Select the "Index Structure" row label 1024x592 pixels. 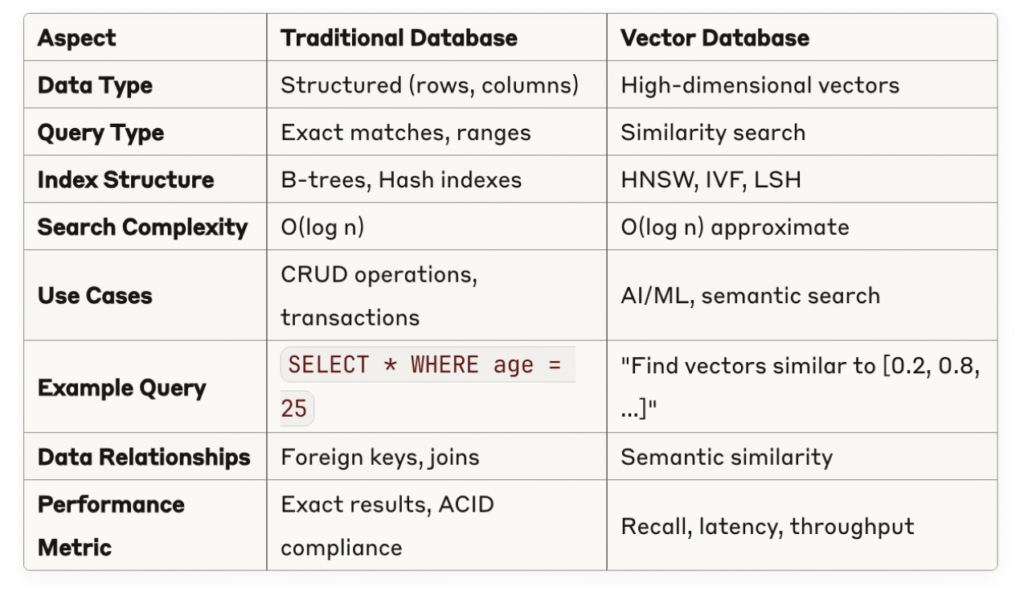125,180
